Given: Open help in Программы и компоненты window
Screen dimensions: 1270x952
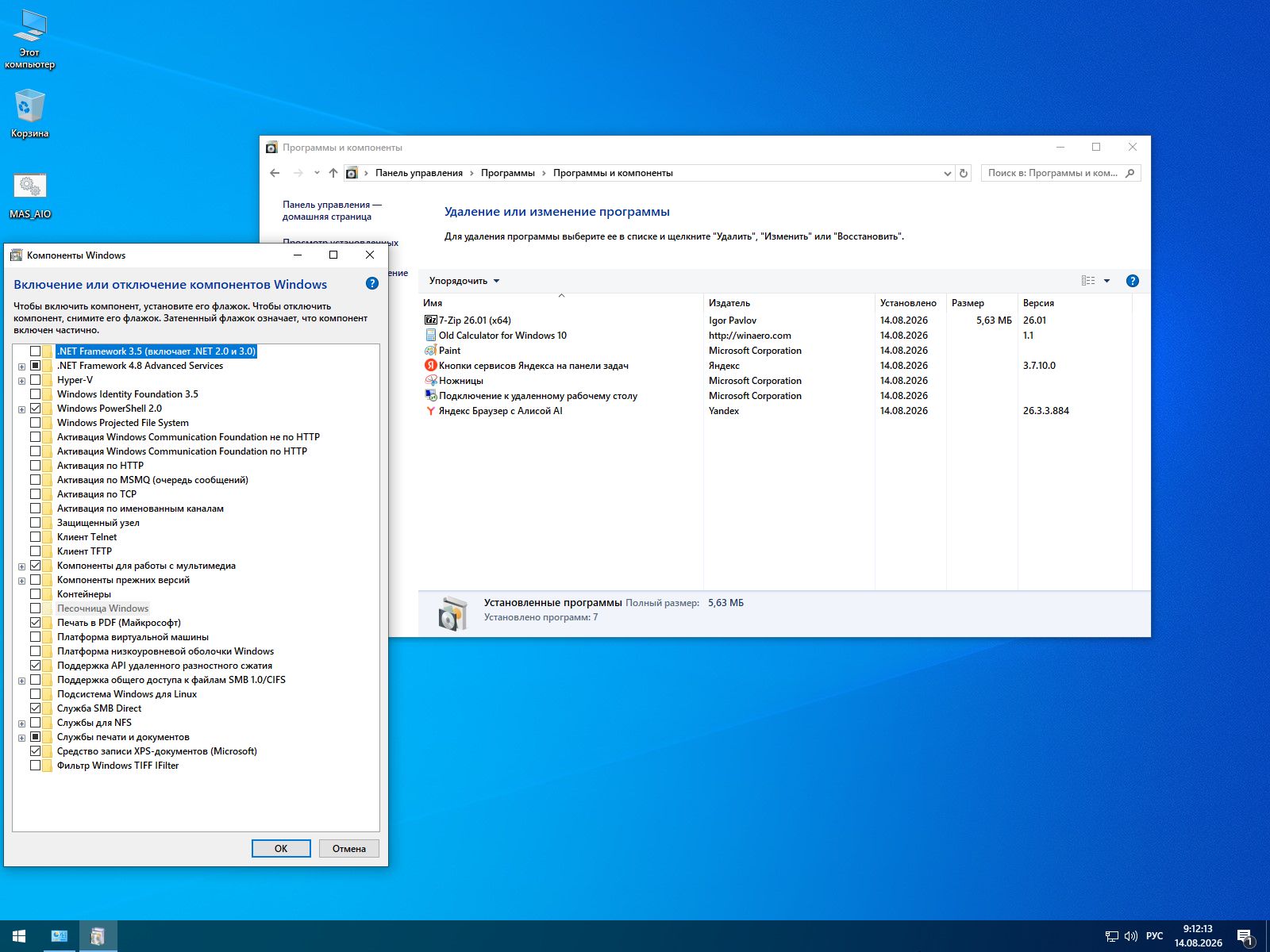Looking at the screenshot, I should (x=1133, y=281).
